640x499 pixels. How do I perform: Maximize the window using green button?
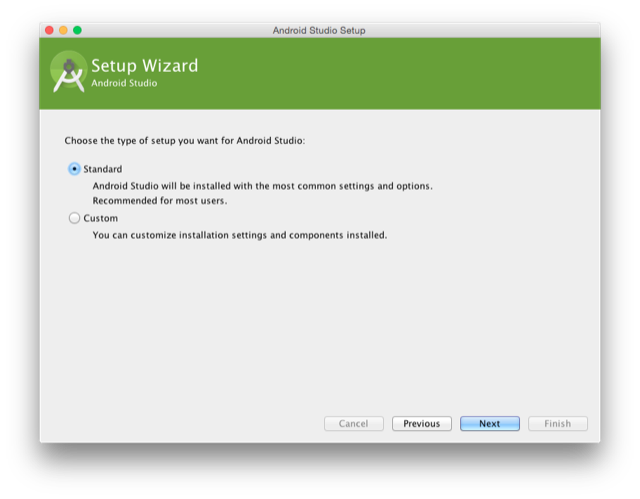[77, 30]
